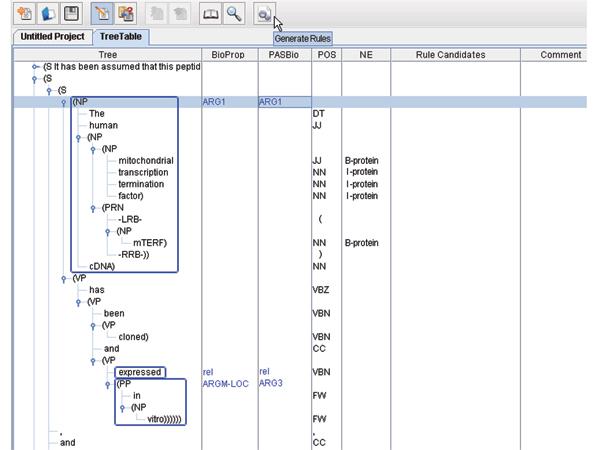Collapse the (VP node containing 'cloned)'
600x450 pixels.
tap(93, 326)
